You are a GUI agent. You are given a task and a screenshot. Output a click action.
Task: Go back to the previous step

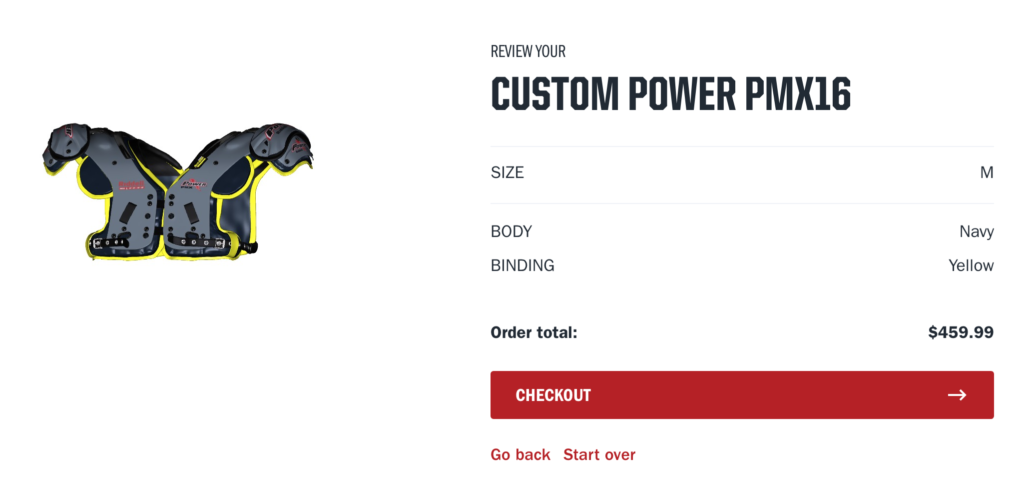coord(520,455)
